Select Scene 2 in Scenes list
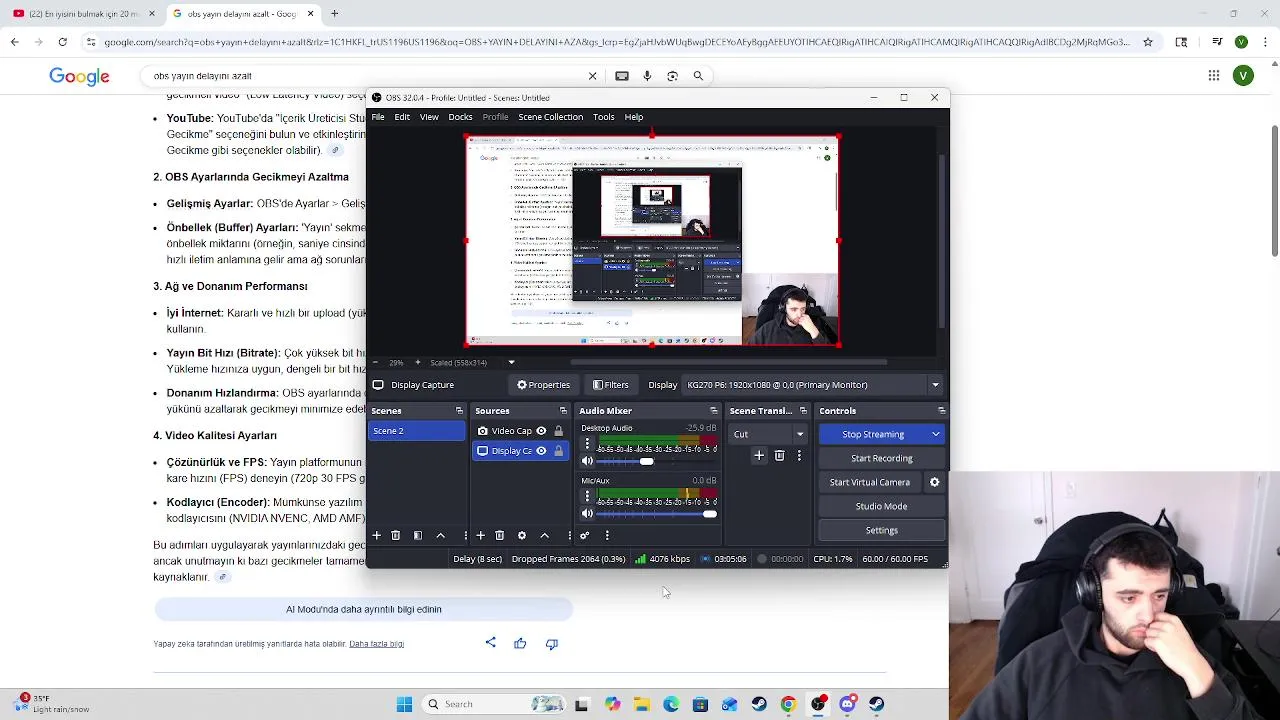 tap(417, 431)
